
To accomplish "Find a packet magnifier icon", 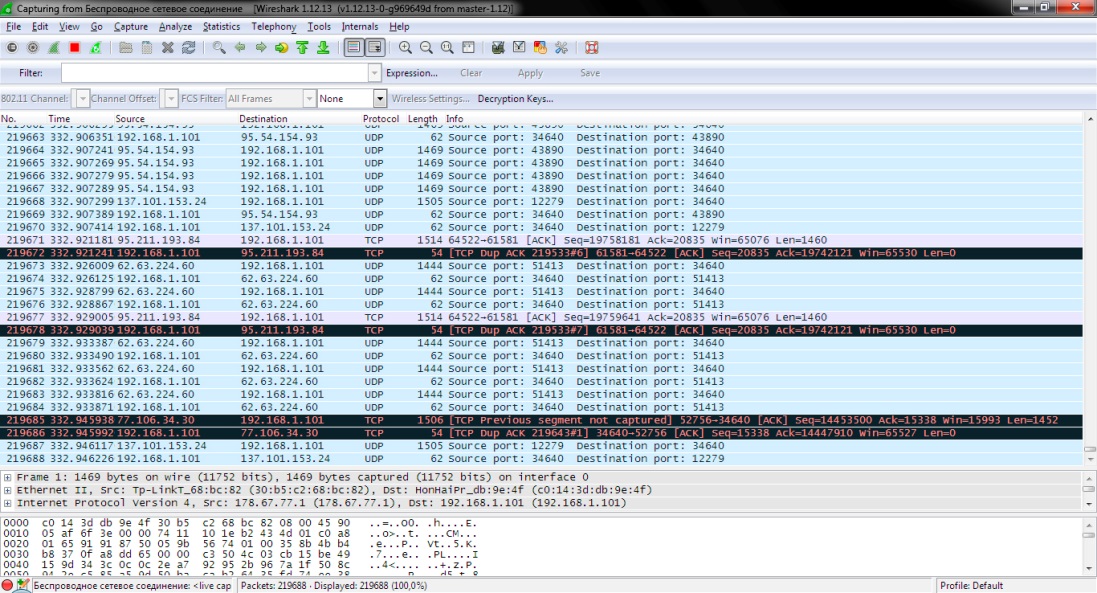I will (219, 48).
